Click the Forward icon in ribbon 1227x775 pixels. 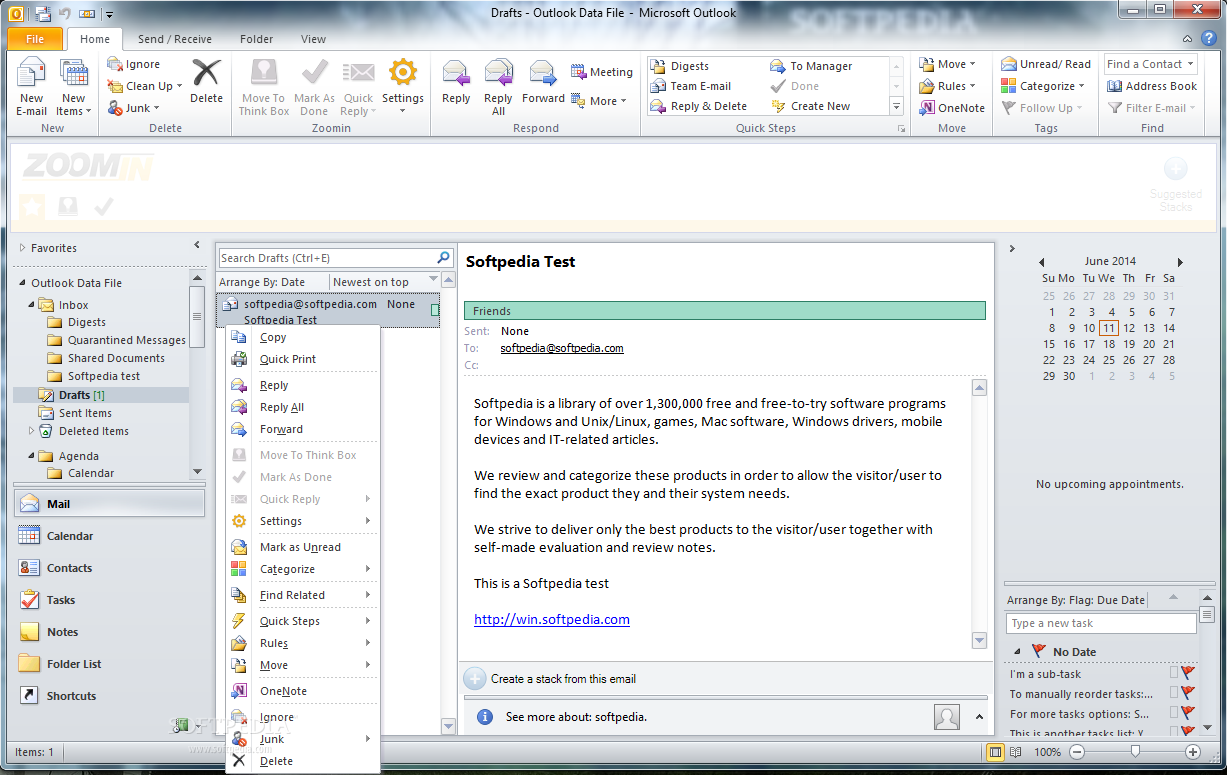[543, 73]
